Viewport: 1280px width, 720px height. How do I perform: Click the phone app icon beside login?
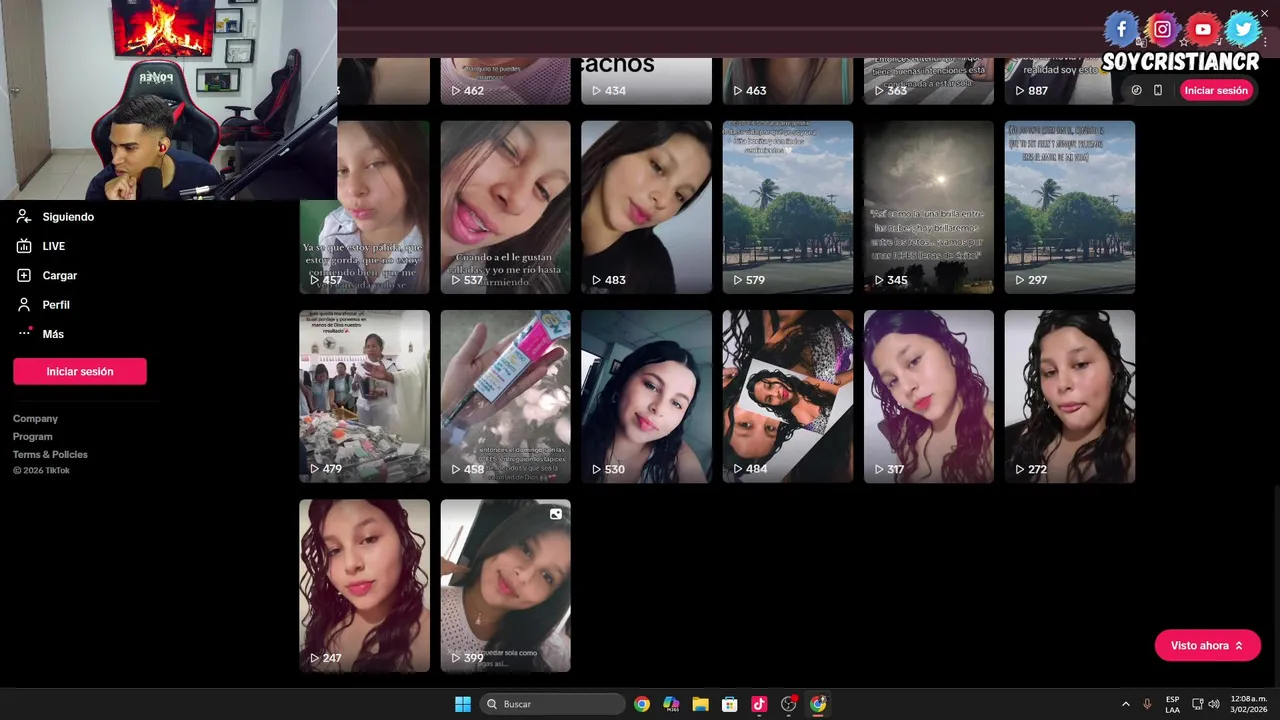[x=1158, y=90]
